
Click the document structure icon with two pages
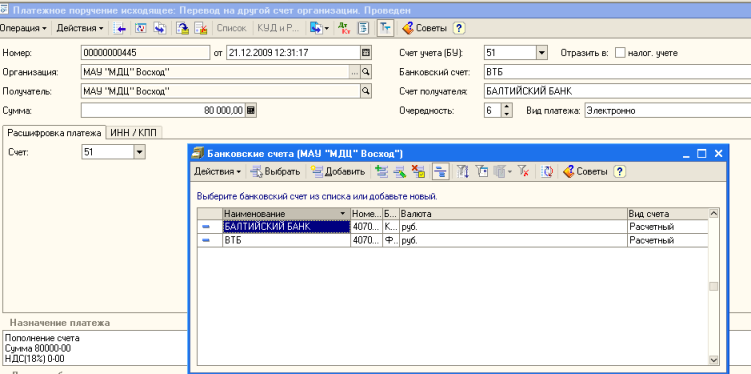pos(159,28)
